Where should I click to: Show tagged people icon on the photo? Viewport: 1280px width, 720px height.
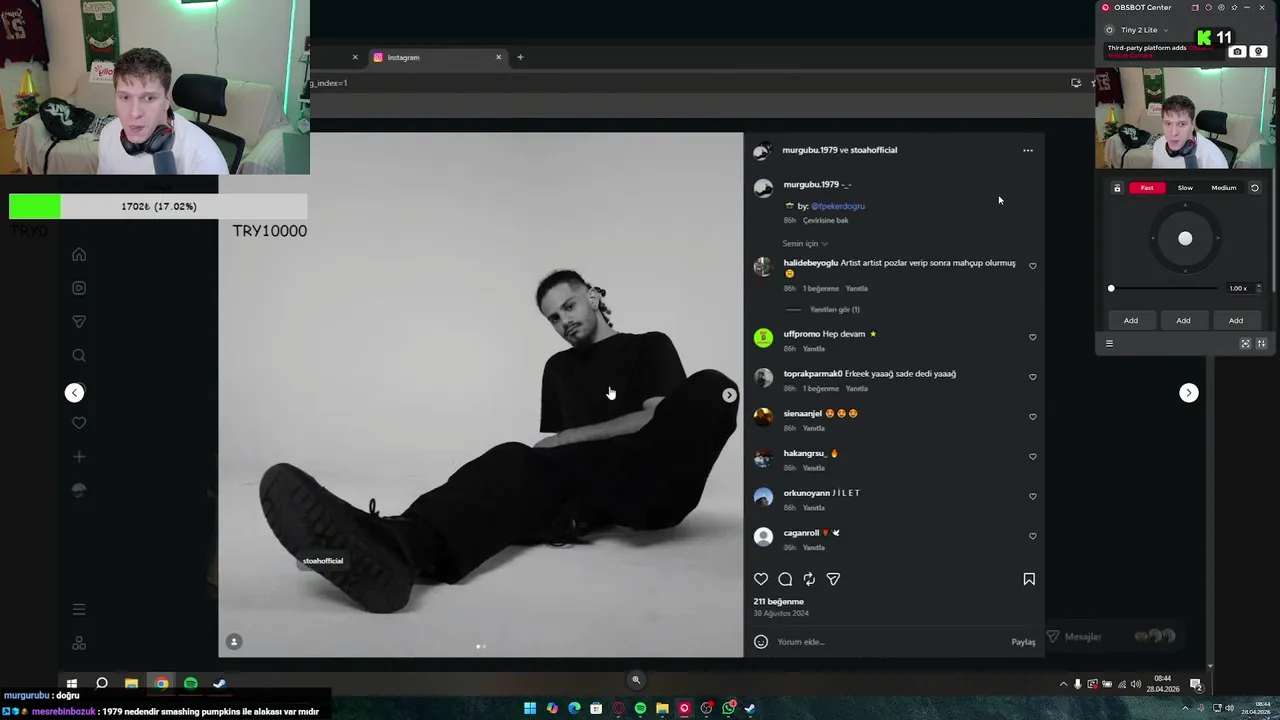pyautogui.click(x=234, y=642)
